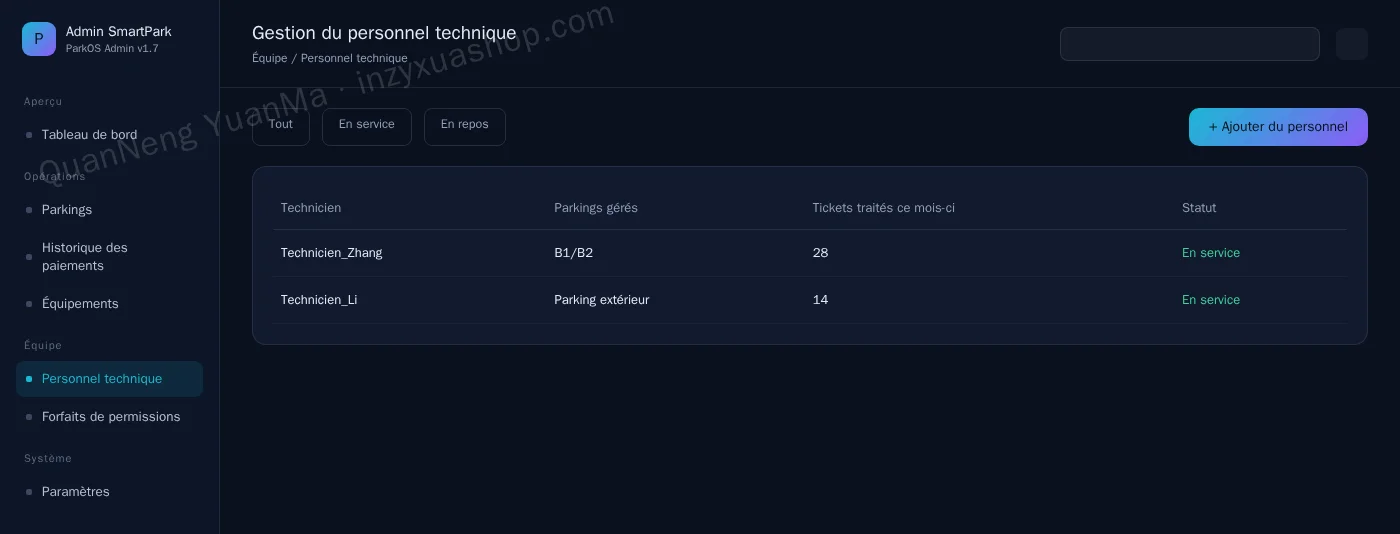Select the Technicien_Zhang row
The width and height of the screenshot is (1400, 534).
click(810, 253)
